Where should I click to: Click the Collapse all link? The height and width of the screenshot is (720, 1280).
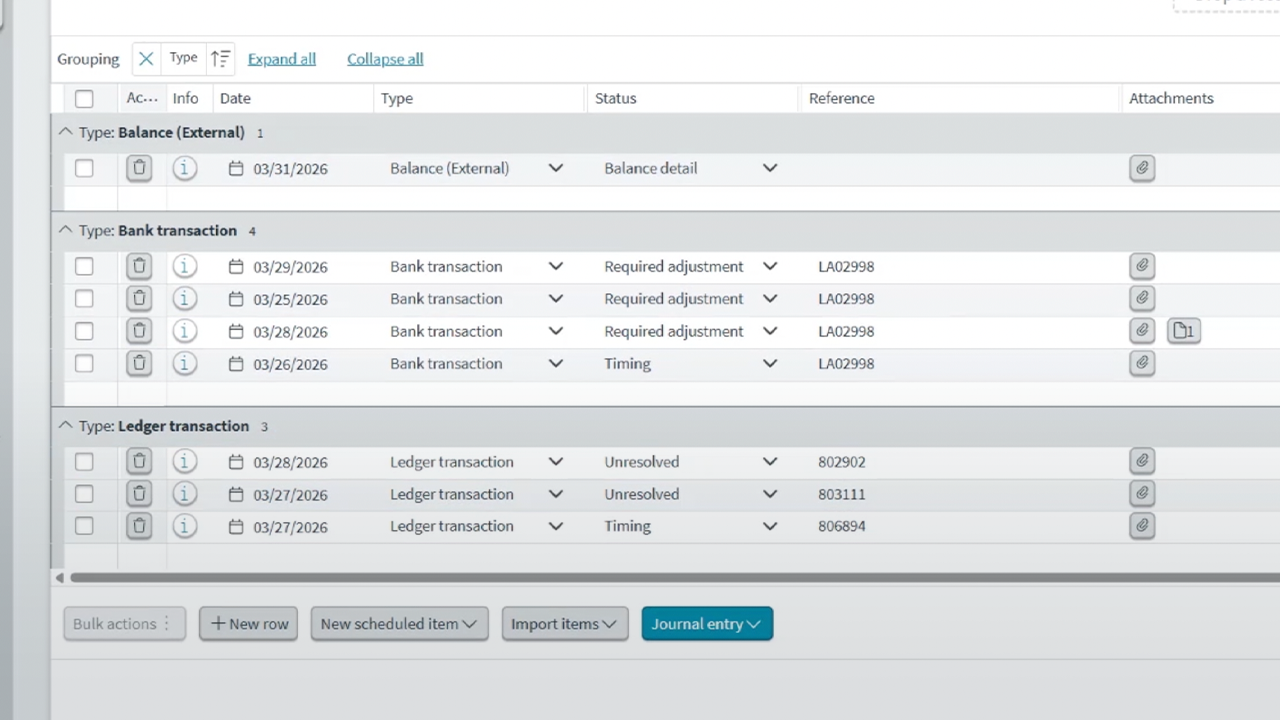[385, 59]
